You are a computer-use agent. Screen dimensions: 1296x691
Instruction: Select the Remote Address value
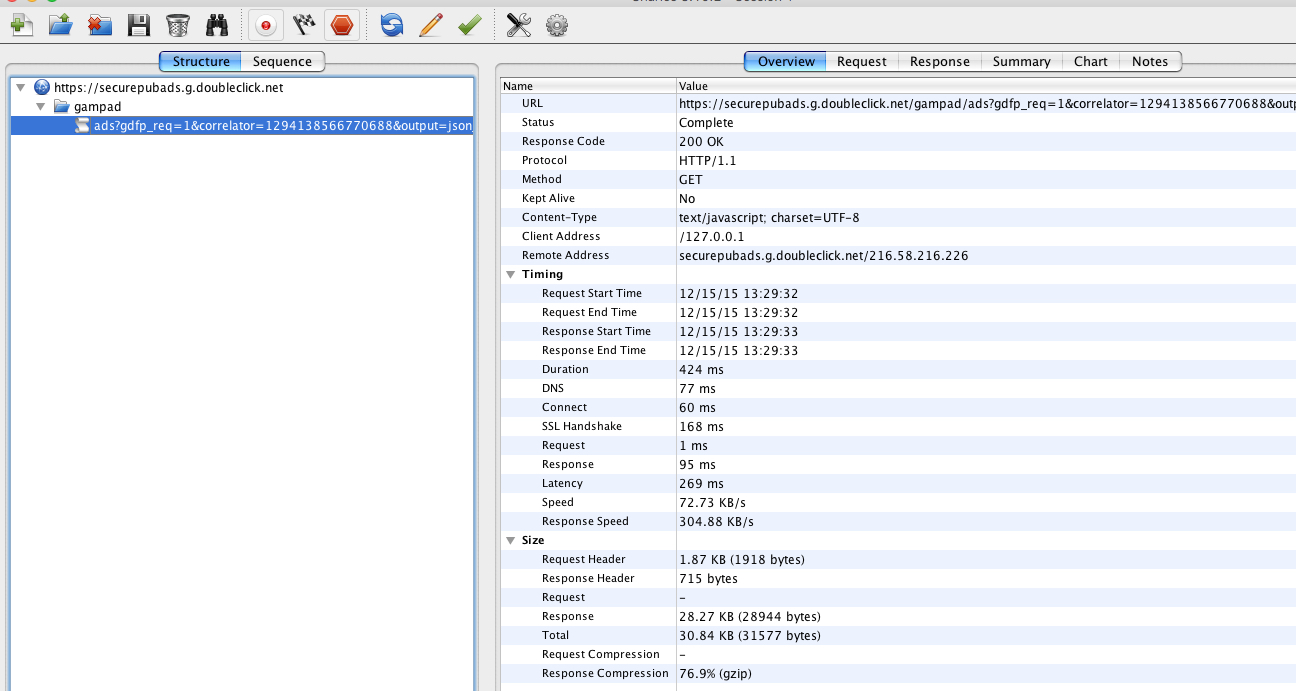coord(823,255)
